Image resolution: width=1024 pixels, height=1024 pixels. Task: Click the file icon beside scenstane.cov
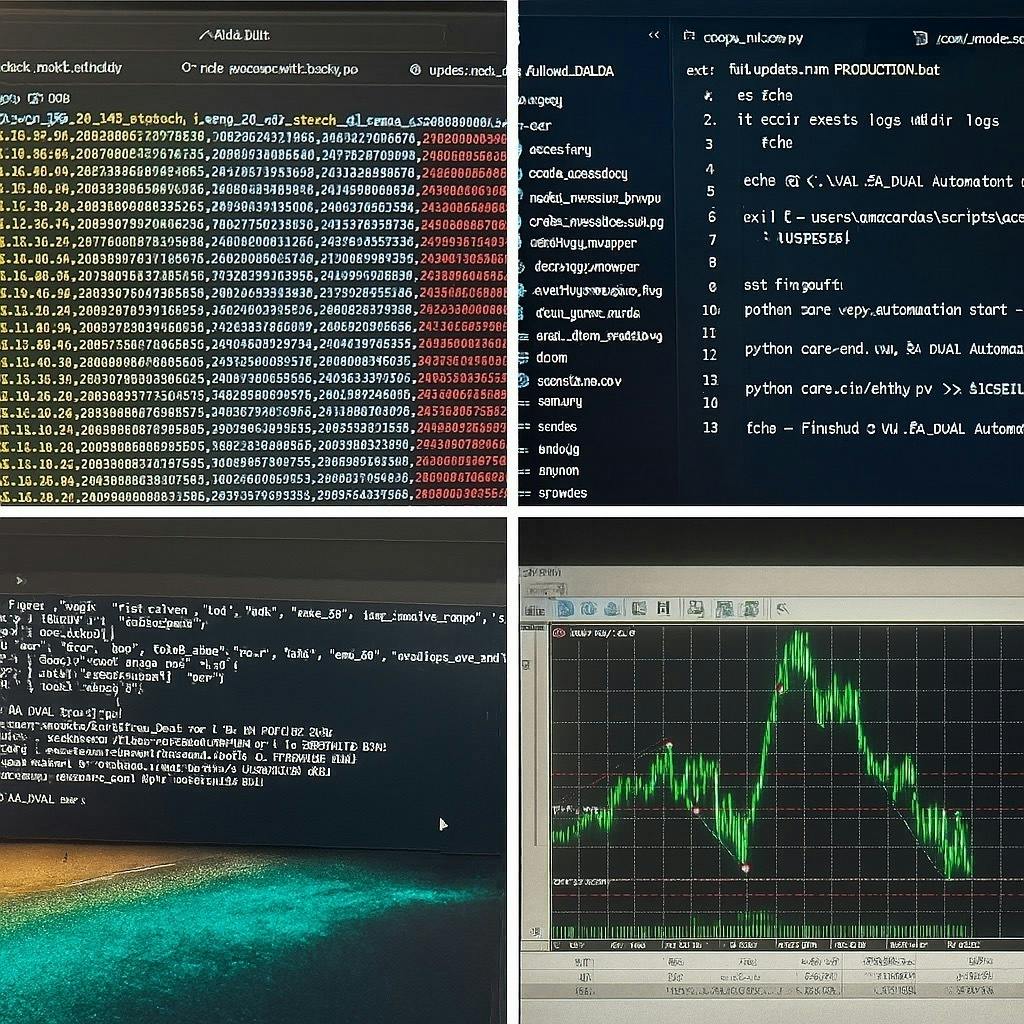(x=523, y=380)
